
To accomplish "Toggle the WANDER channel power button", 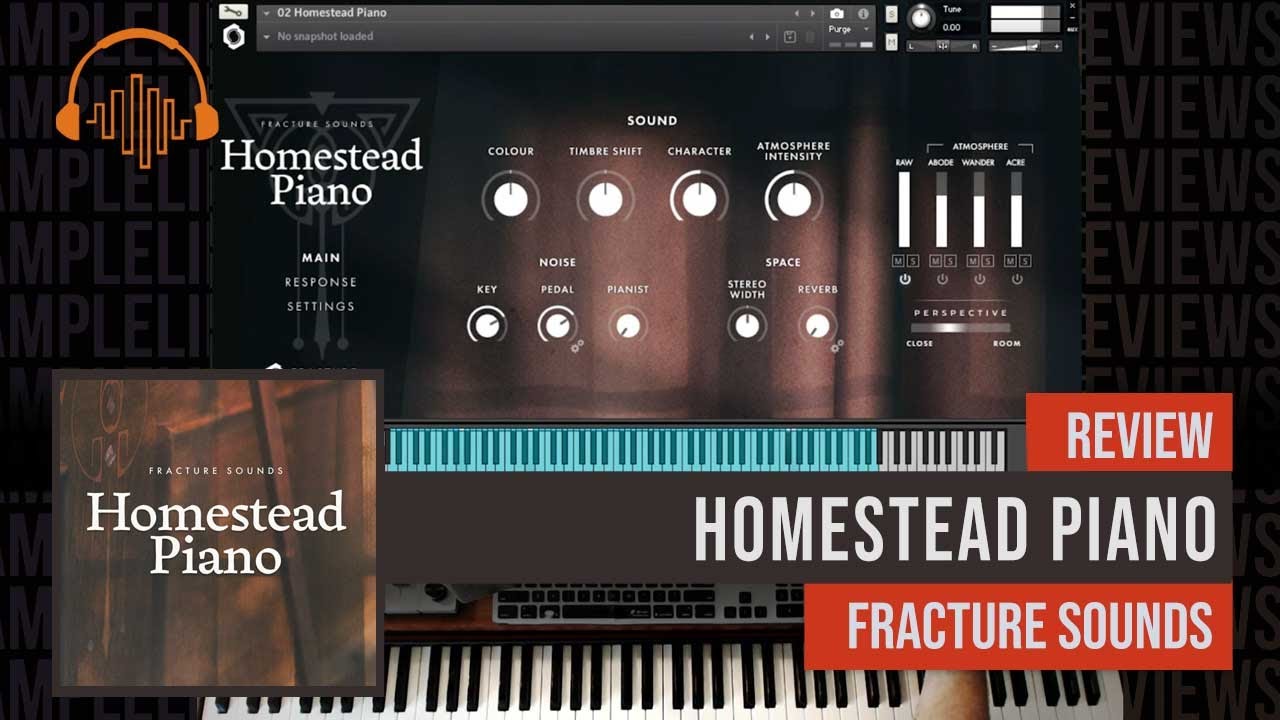I will tap(979, 280).
